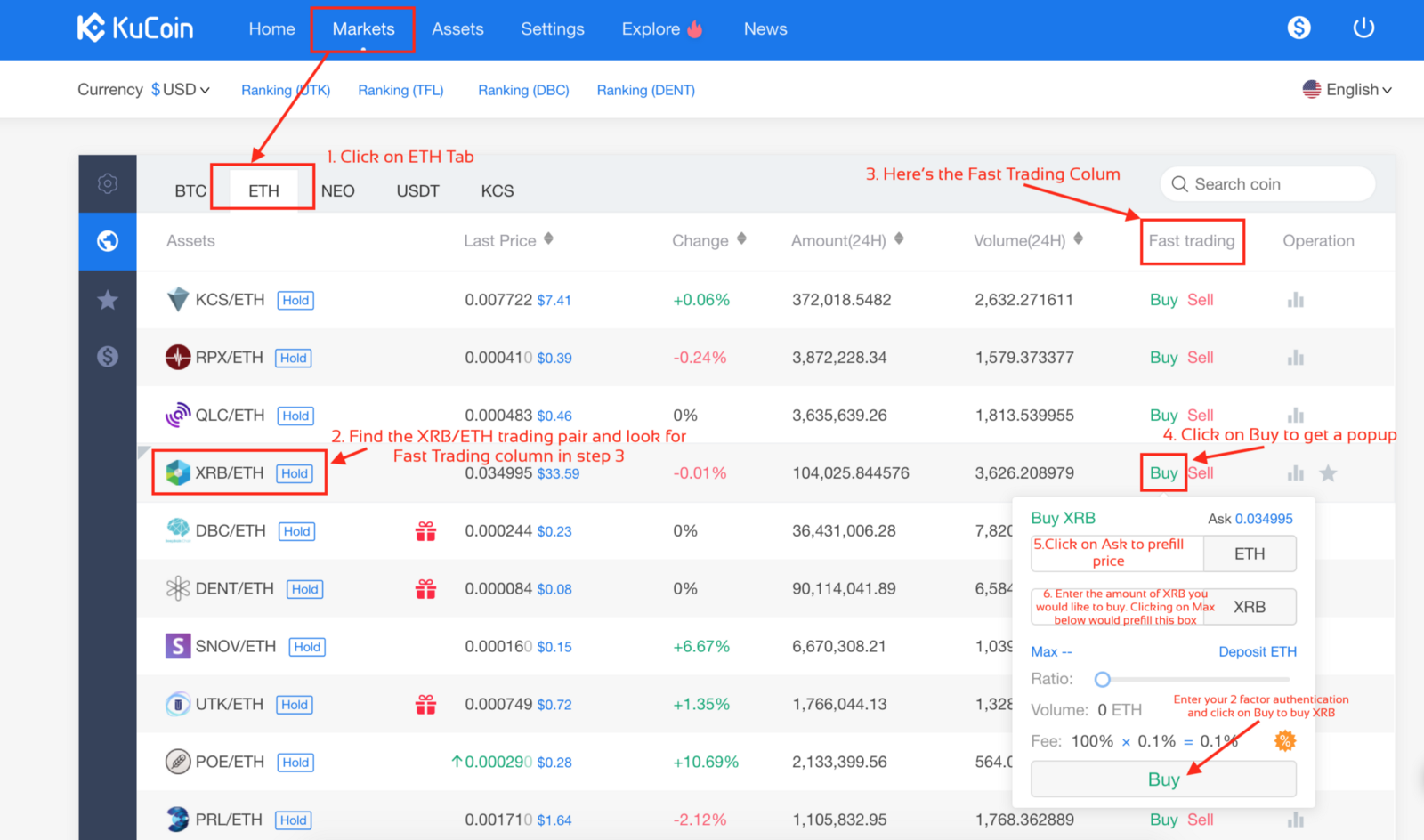Open the News menu item
Image resolution: width=1424 pixels, height=840 pixels.
[x=765, y=28]
